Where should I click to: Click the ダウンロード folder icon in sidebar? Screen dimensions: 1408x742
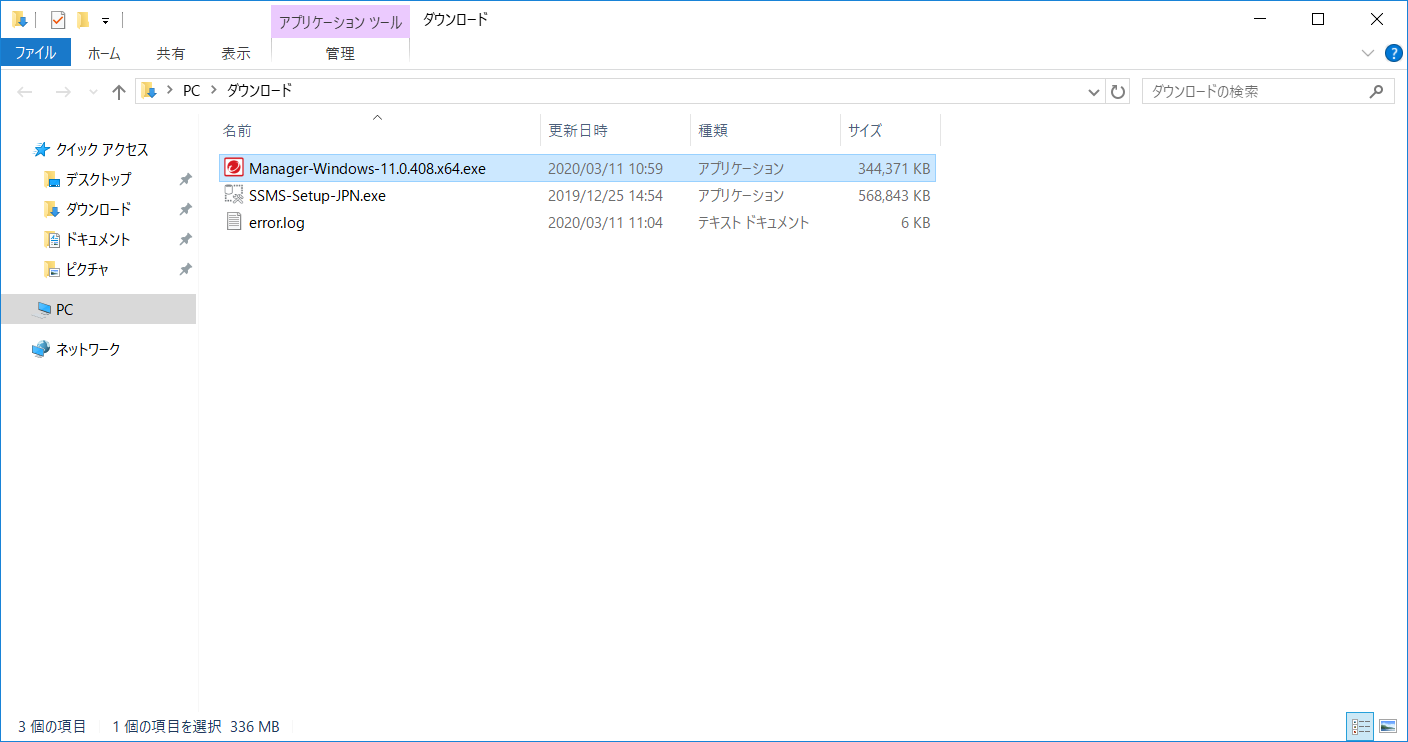pos(52,210)
